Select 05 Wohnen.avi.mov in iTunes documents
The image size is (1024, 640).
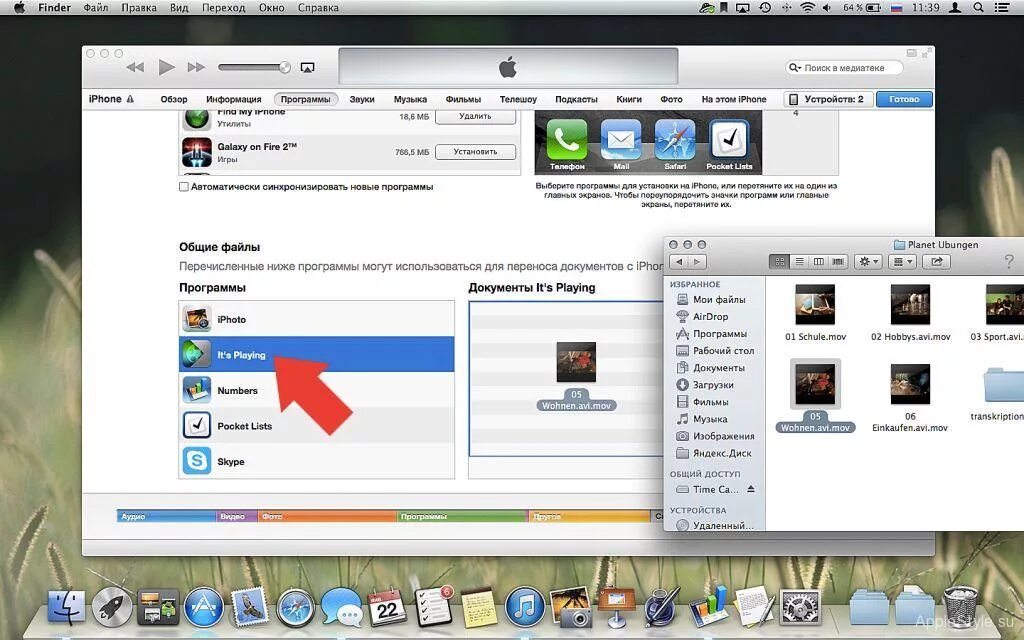pos(576,376)
